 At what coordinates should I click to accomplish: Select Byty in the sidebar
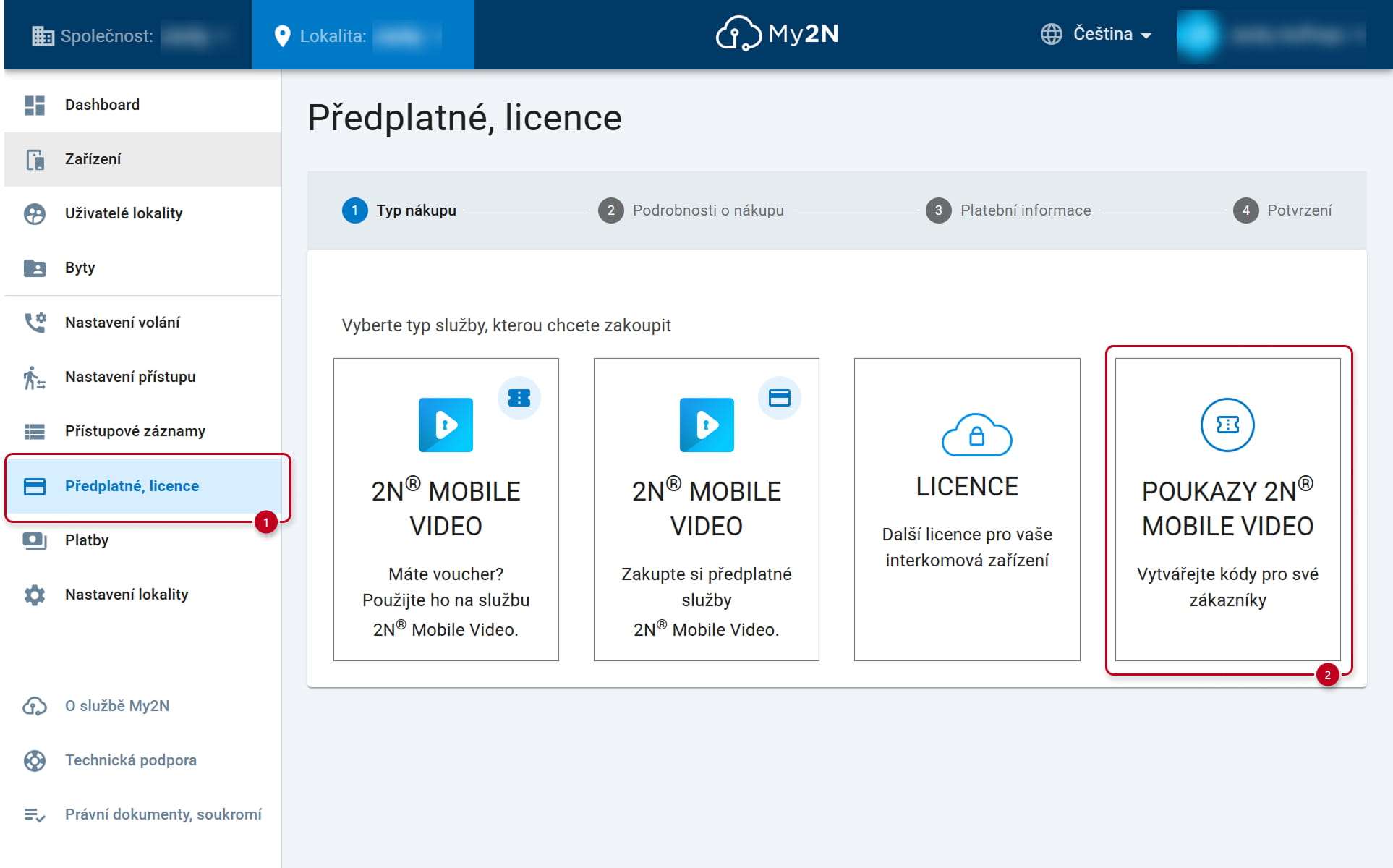coord(142,268)
